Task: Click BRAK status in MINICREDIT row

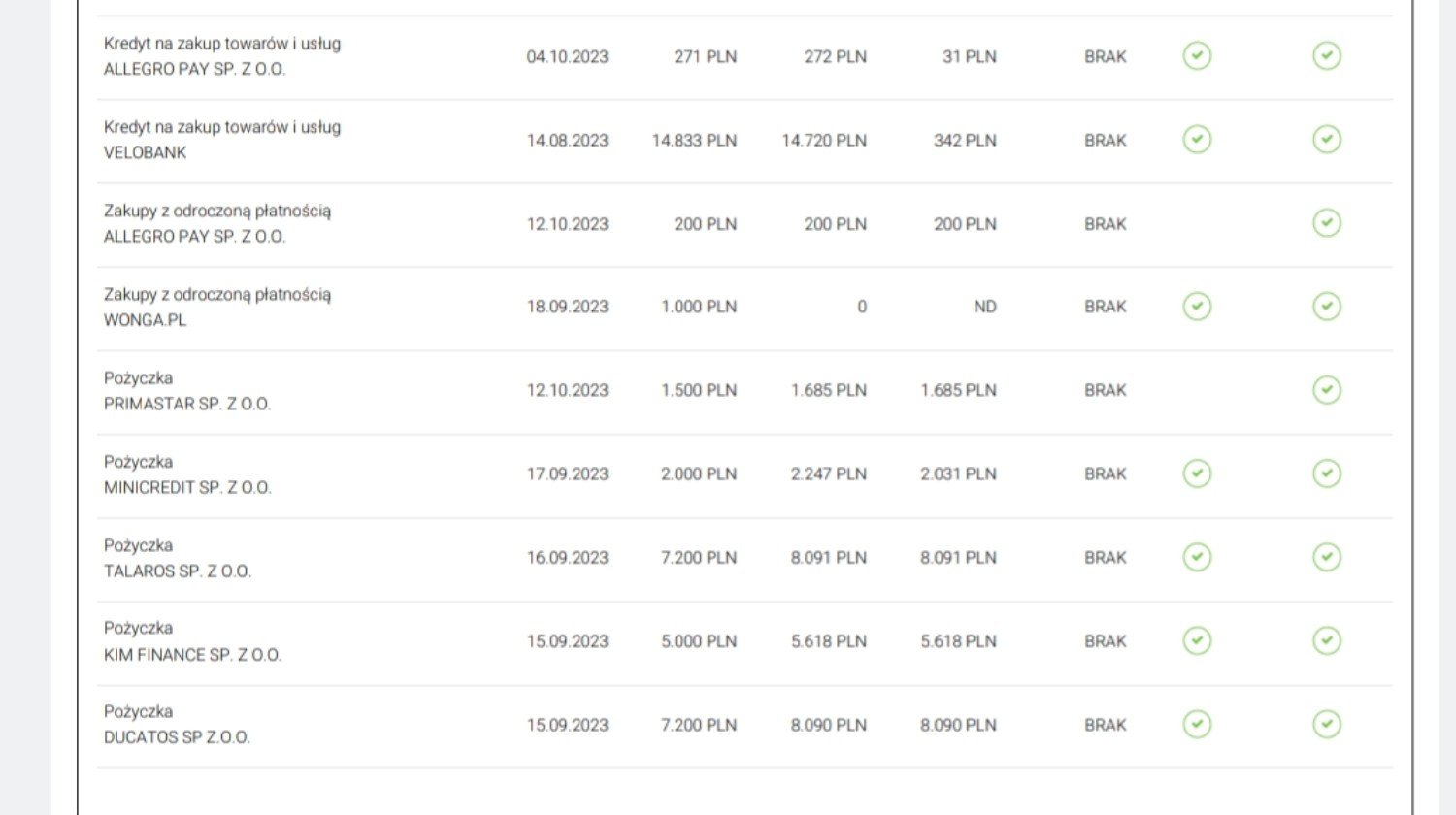Action: [1105, 473]
